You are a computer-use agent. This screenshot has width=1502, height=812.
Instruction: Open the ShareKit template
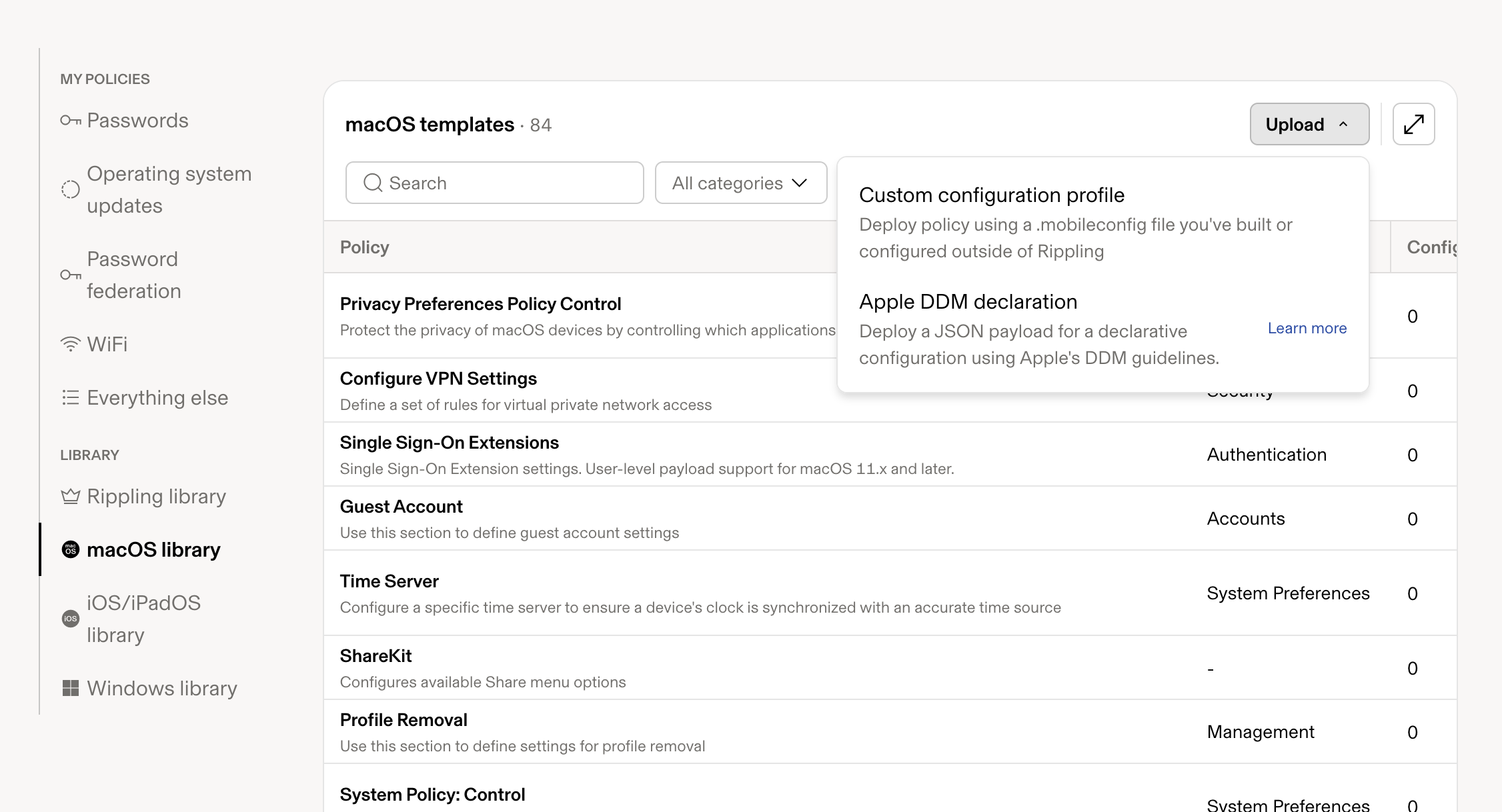(x=375, y=656)
